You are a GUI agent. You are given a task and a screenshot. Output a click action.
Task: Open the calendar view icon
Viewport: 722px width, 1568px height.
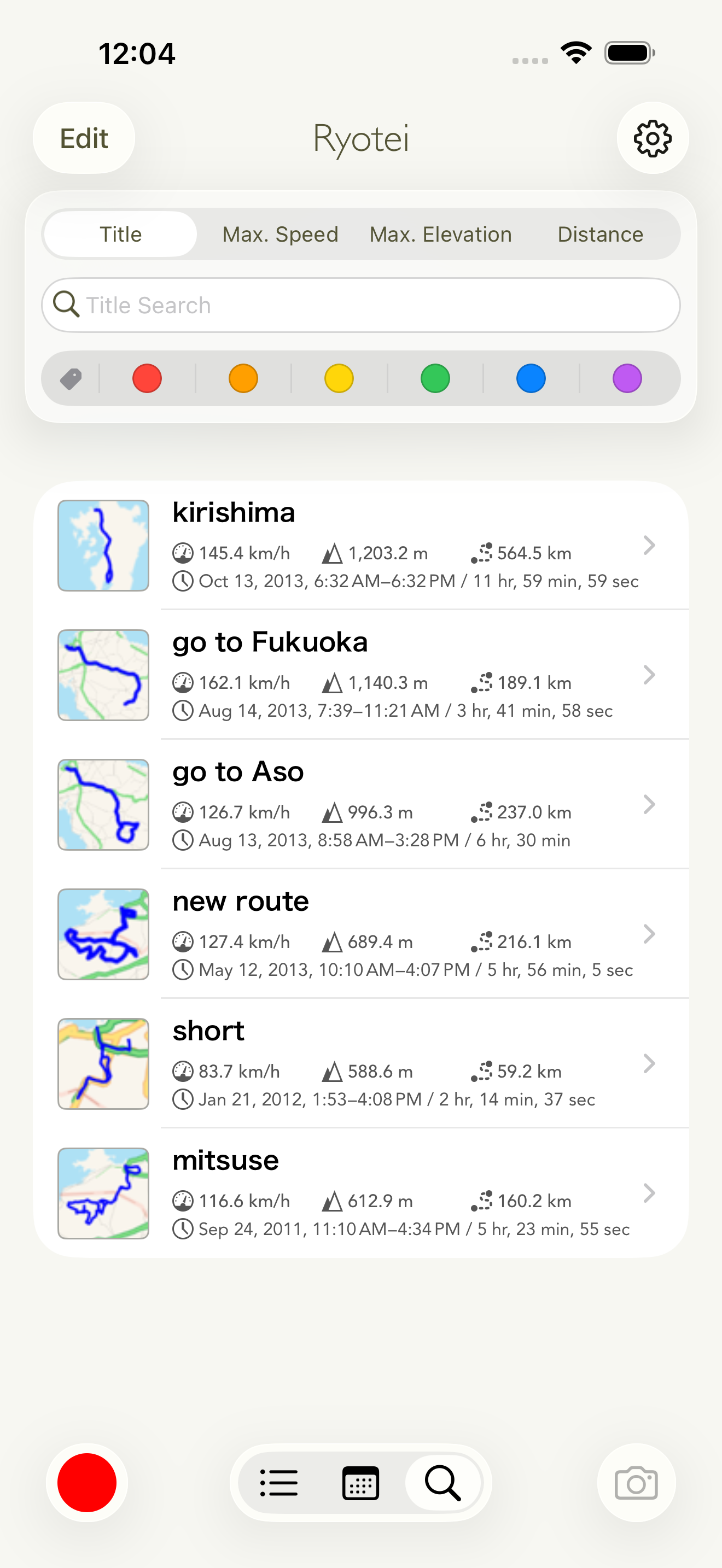(x=360, y=1482)
